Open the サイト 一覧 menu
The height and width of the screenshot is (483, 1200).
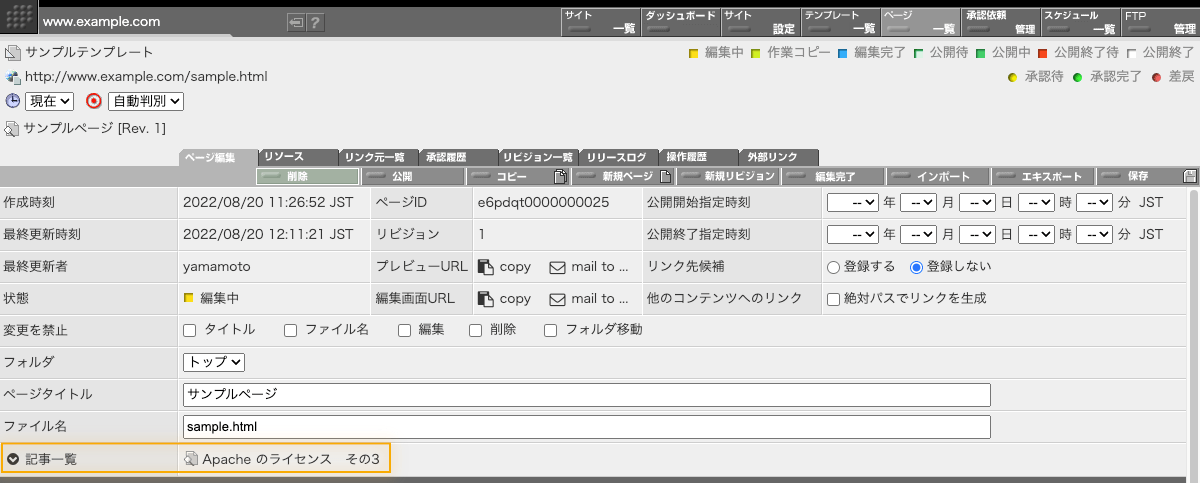pyautogui.click(x=600, y=22)
